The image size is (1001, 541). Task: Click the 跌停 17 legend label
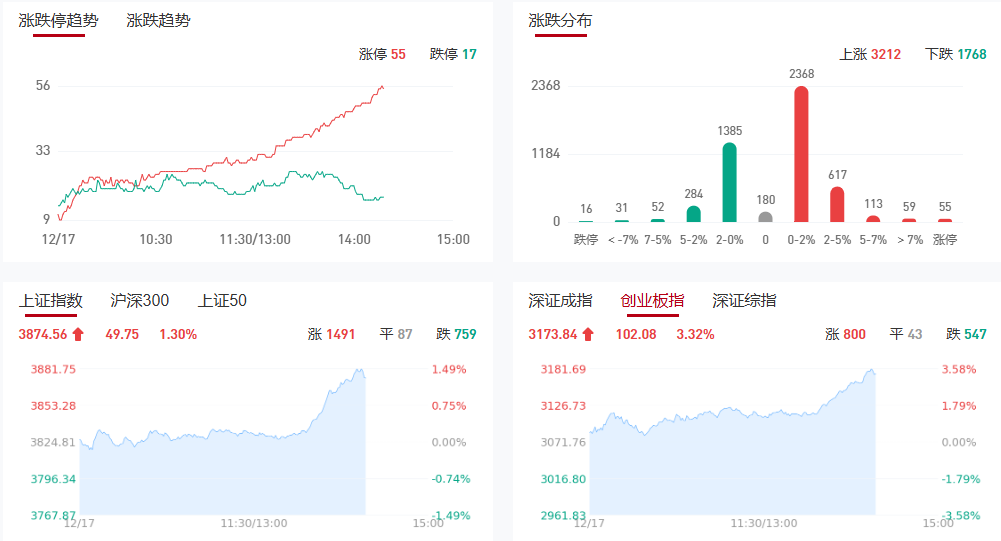point(453,54)
